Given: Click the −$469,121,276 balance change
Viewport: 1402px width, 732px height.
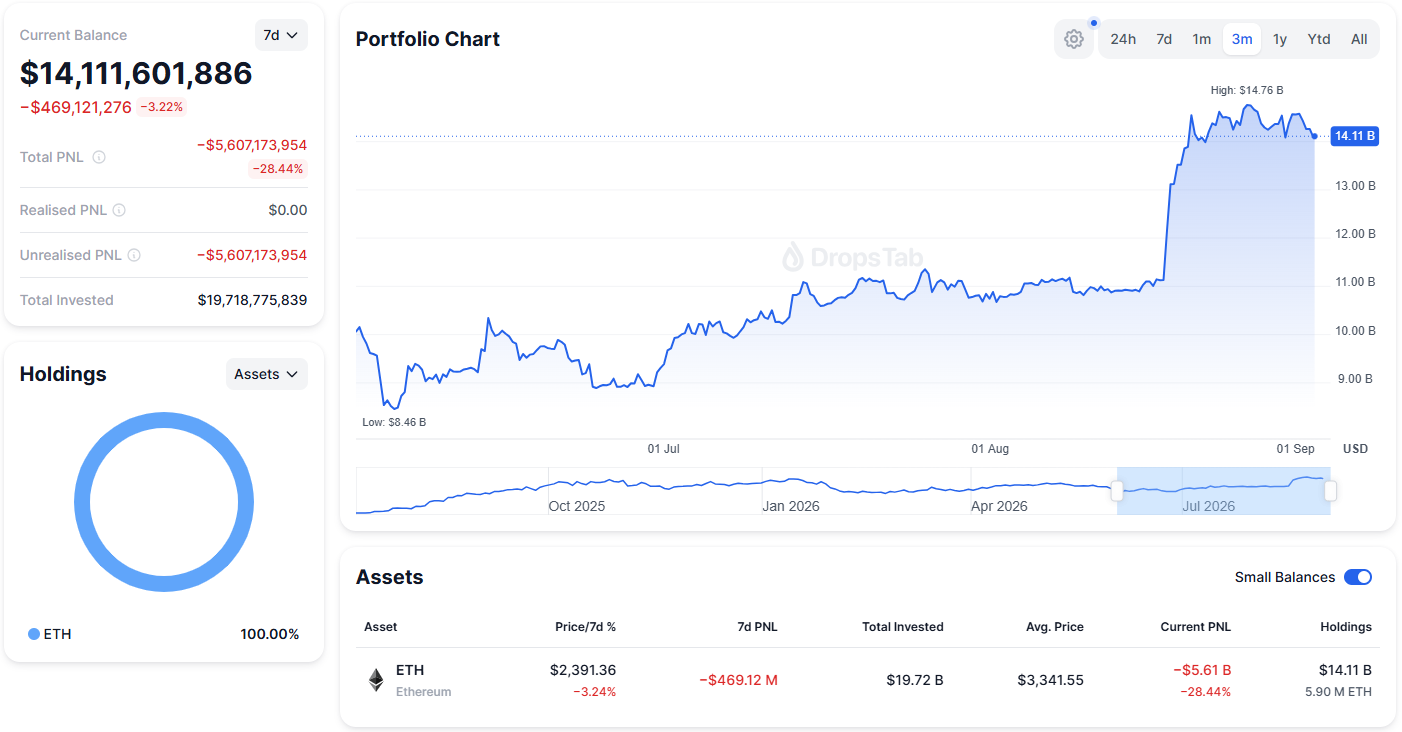Looking at the screenshot, I should coord(76,107).
